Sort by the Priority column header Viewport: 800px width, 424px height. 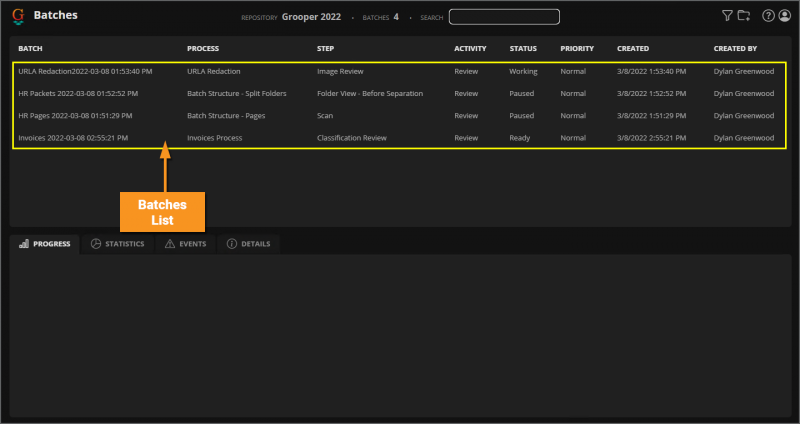(577, 48)
